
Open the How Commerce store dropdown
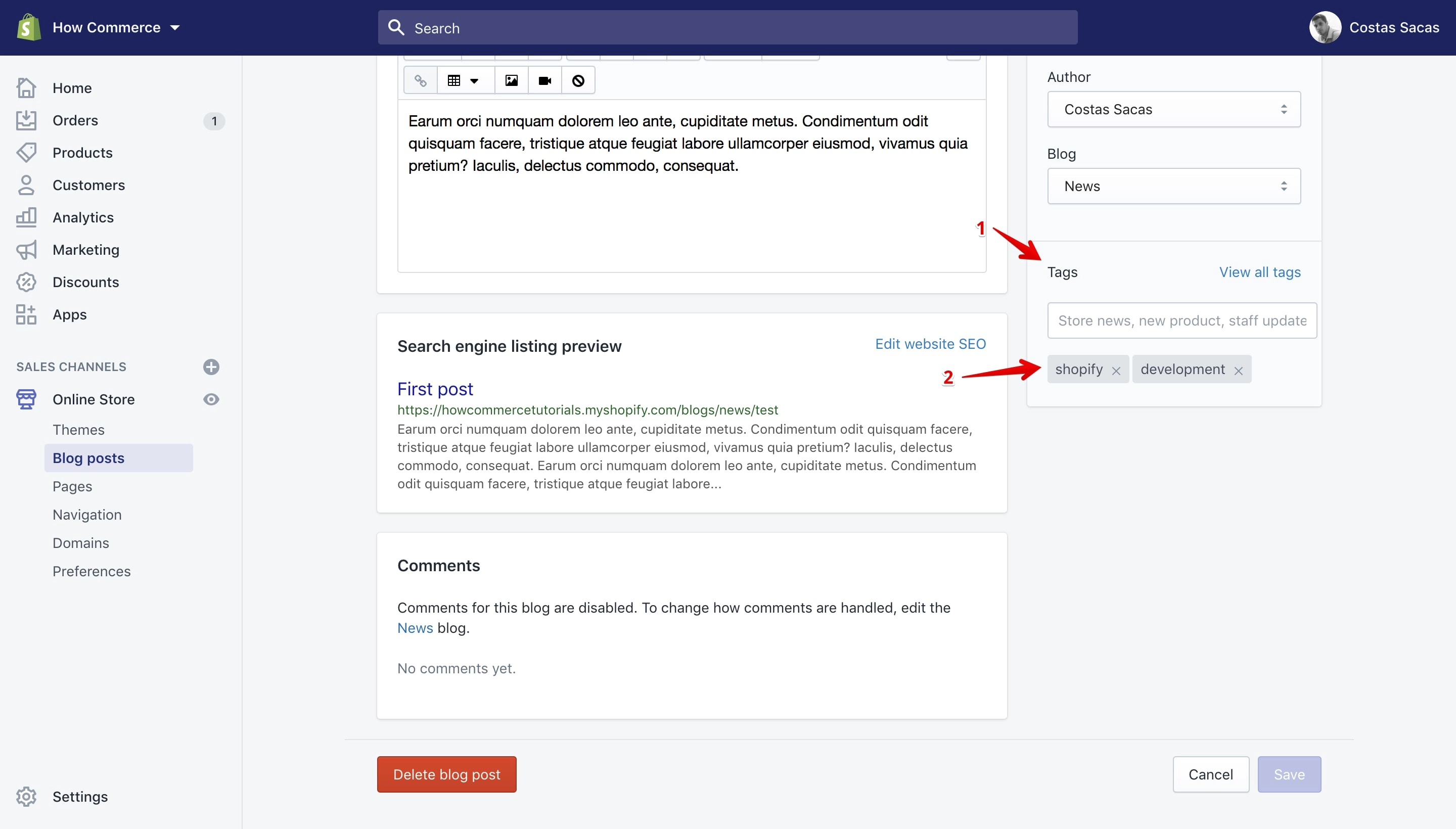tap(116, 27)
